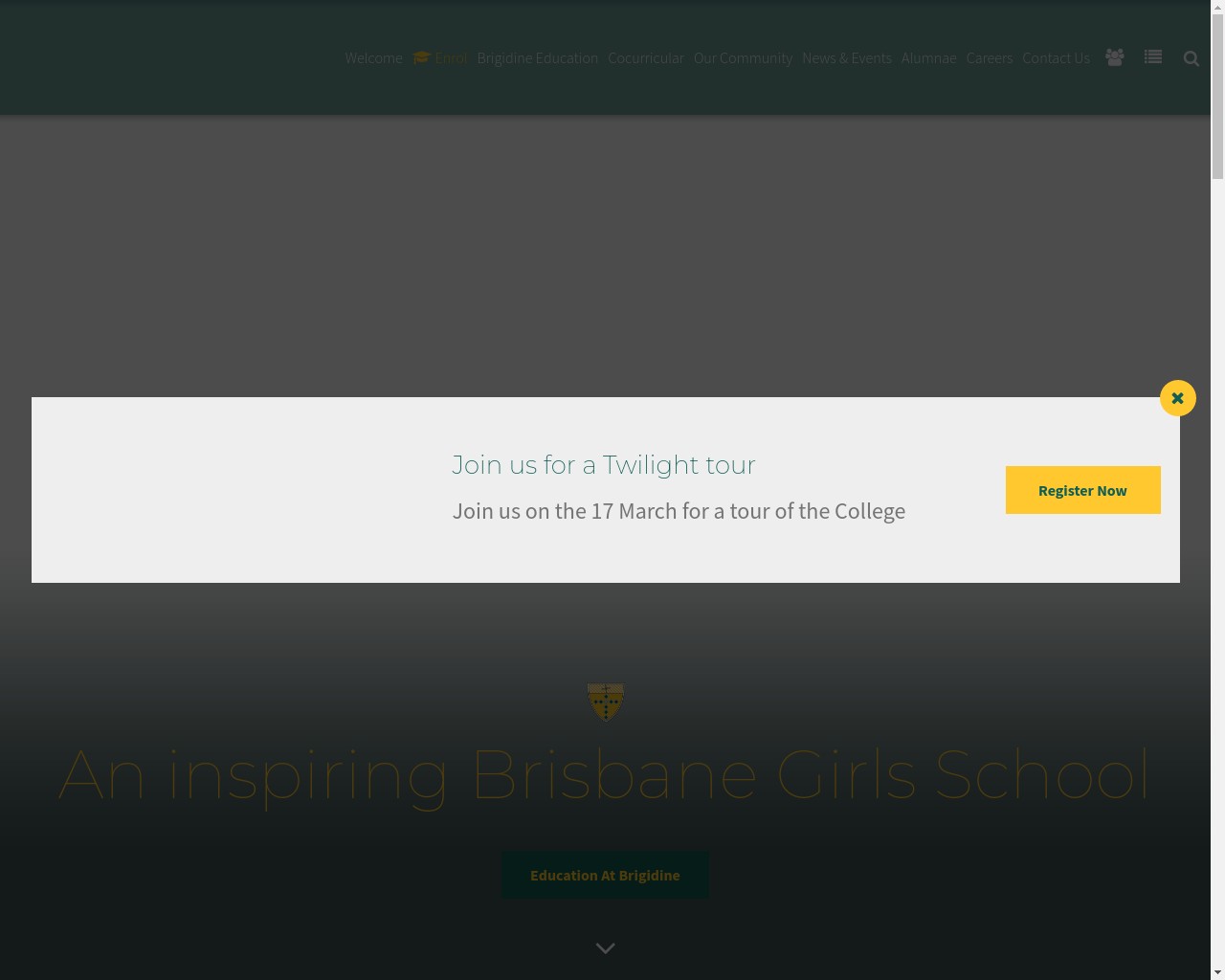Click the scroll-down chevron arrow
The width and height of the screenshot is (1225, 980).
coord(605,948)
